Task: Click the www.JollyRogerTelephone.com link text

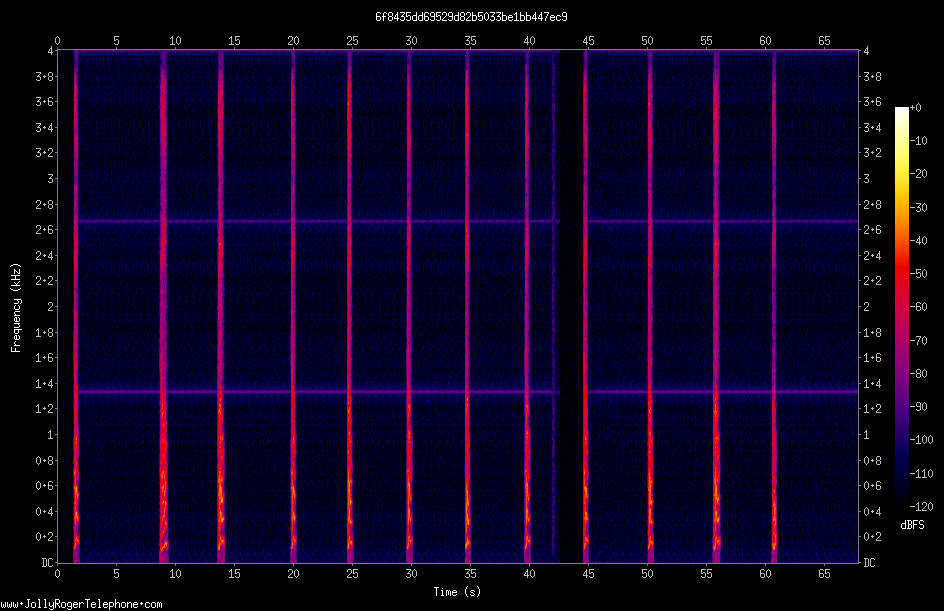Action: tap(81, 604)
